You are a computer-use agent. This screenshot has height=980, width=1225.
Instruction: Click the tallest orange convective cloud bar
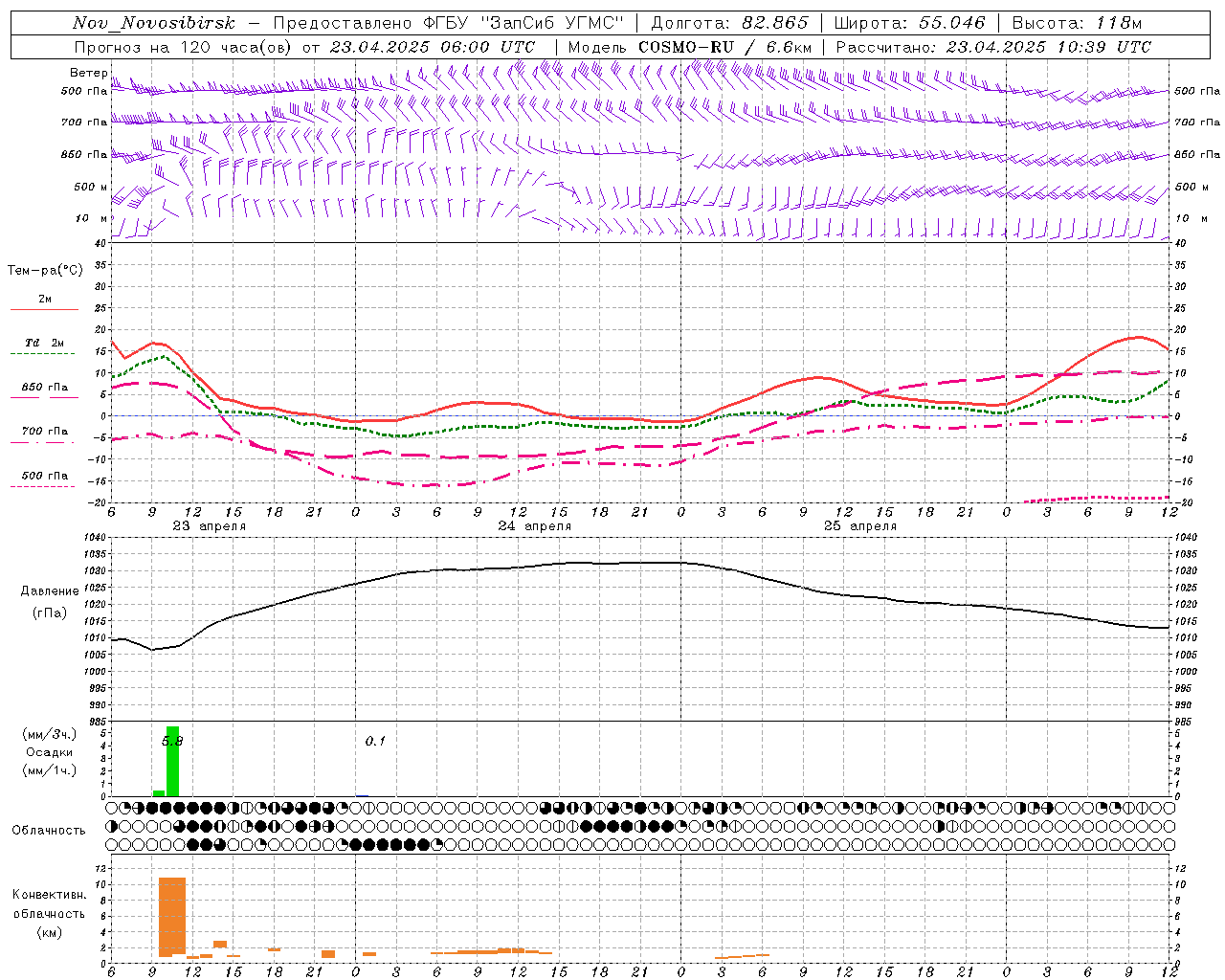click(172, 917)
